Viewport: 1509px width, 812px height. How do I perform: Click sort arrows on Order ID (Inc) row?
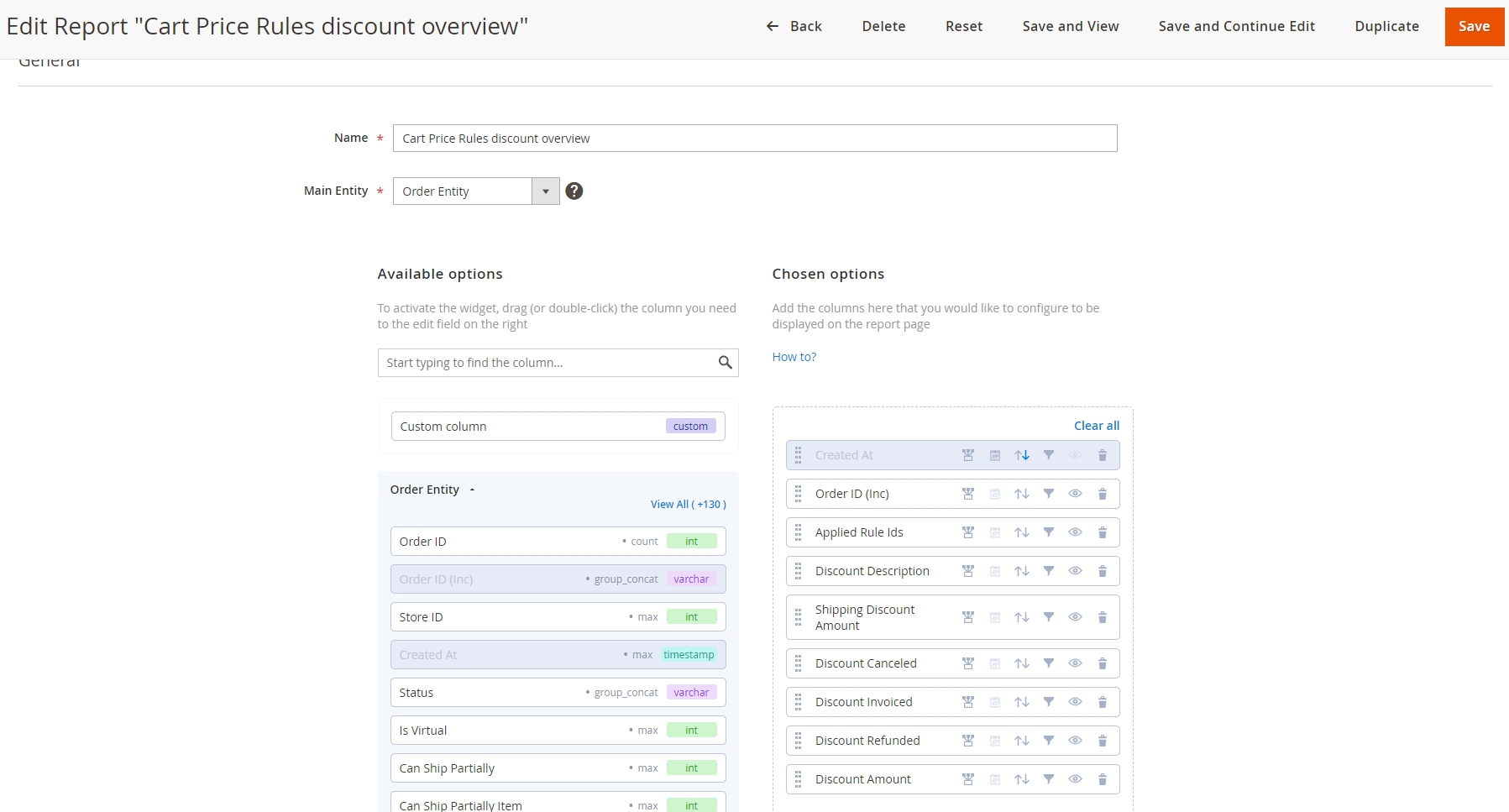point(1022,494)
